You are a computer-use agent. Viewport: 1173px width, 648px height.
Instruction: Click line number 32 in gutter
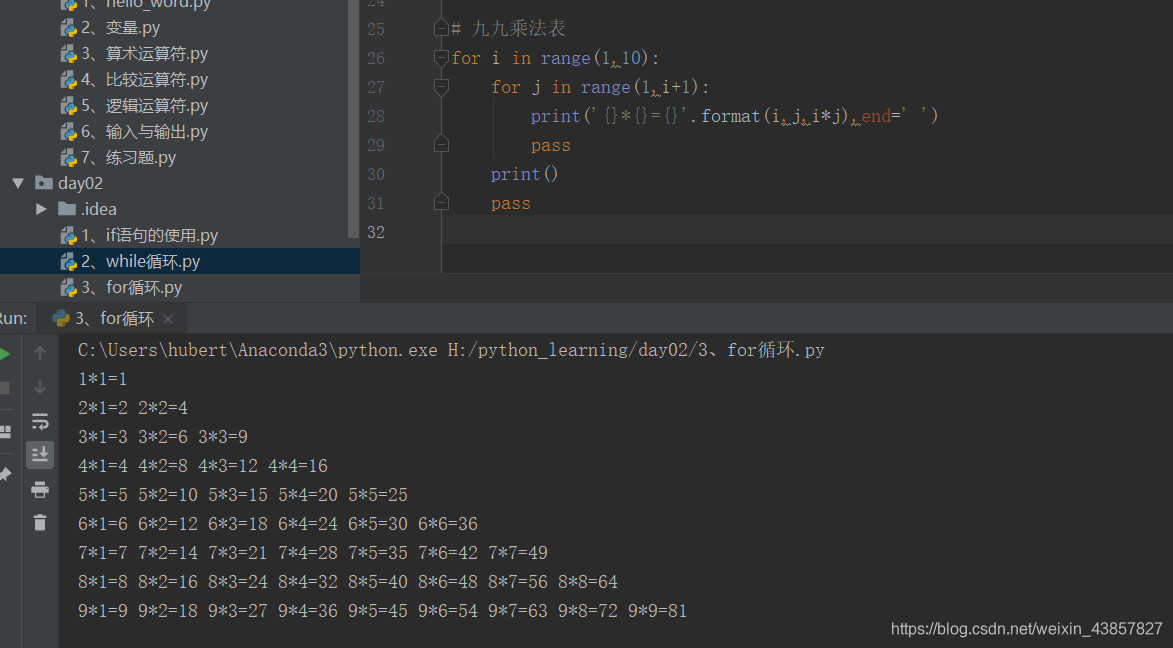pyautogui.click(x=376, y=232)
